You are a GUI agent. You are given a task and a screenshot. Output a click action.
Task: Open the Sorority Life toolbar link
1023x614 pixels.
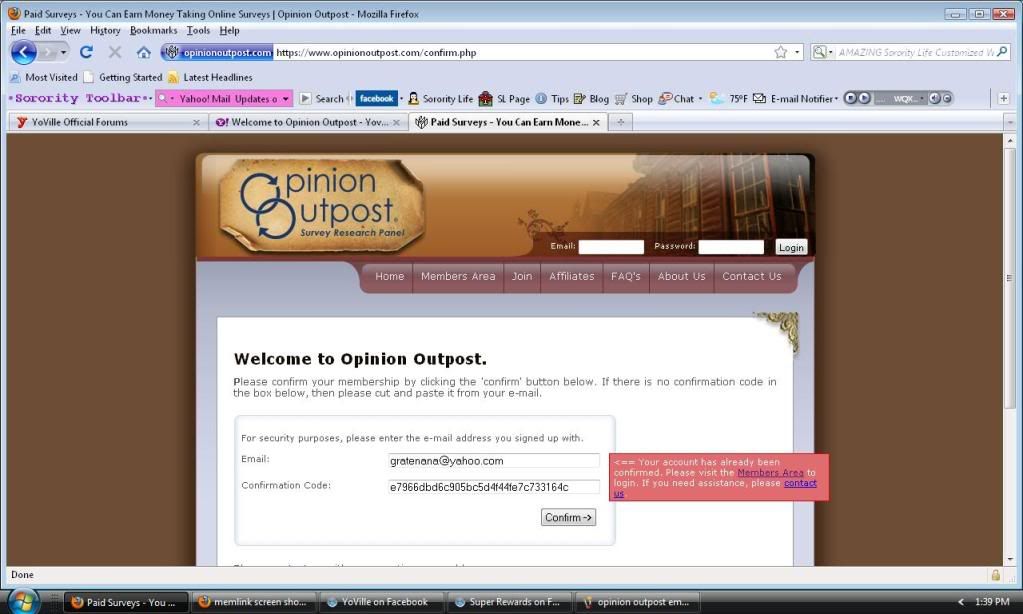tap(440, 99)
